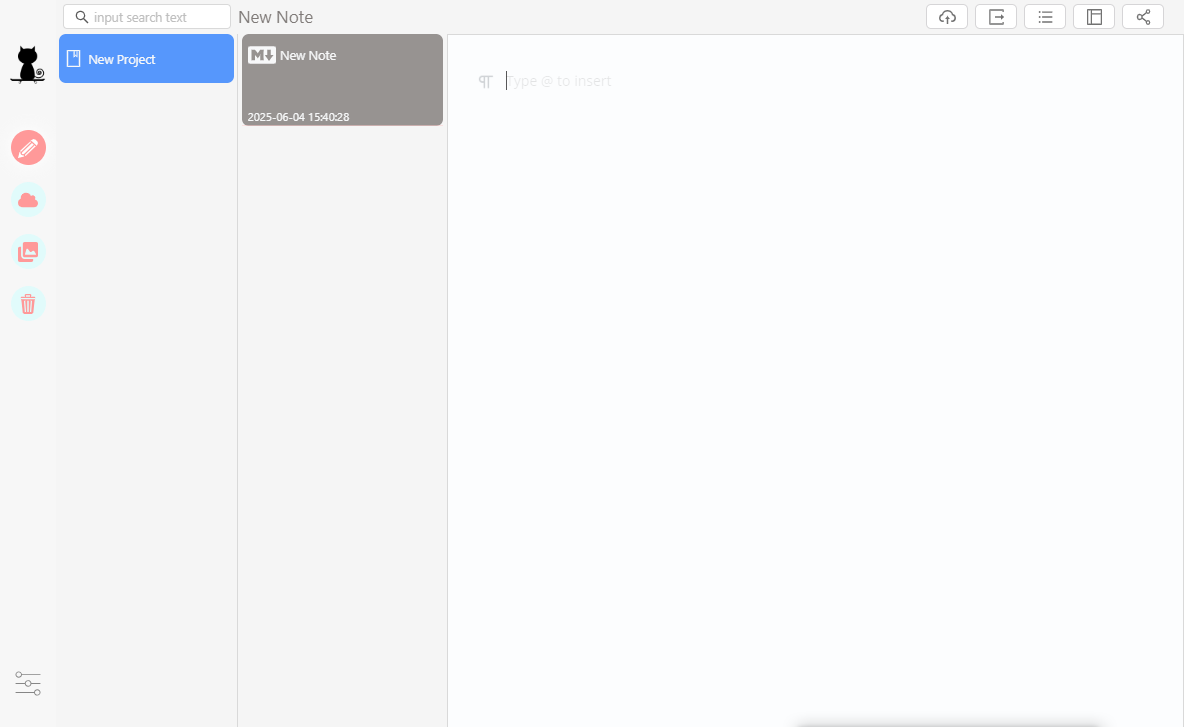The image size is (1184, 727).
Task: Toggle the layout panel toolbar button
Action: point(1094,17)
